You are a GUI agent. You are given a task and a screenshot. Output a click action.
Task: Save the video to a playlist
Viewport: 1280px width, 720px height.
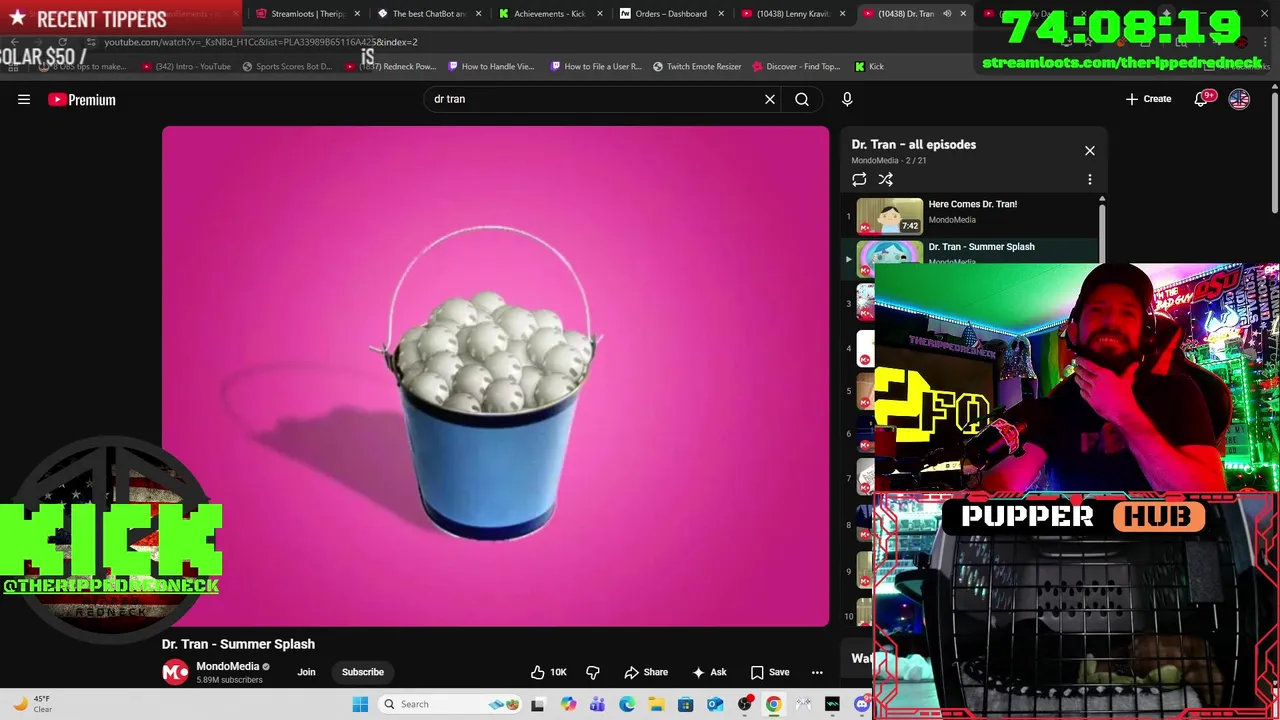tap(770, 672)
